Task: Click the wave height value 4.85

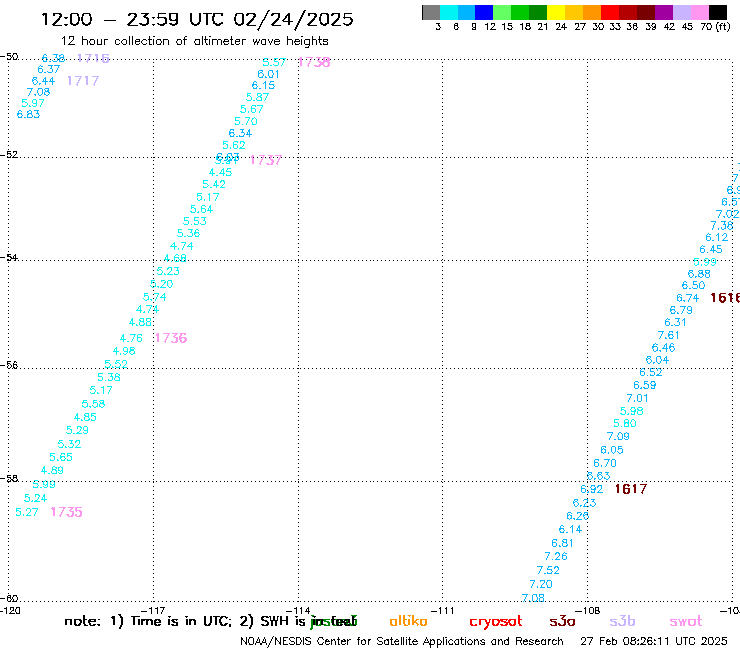Action: [x=85, y=417]
